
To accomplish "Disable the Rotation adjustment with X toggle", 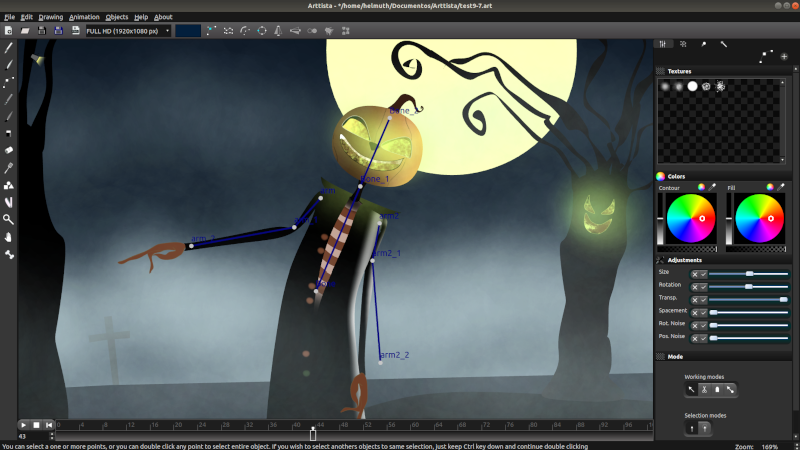I will pyautogui.click(x=694, y=286).
